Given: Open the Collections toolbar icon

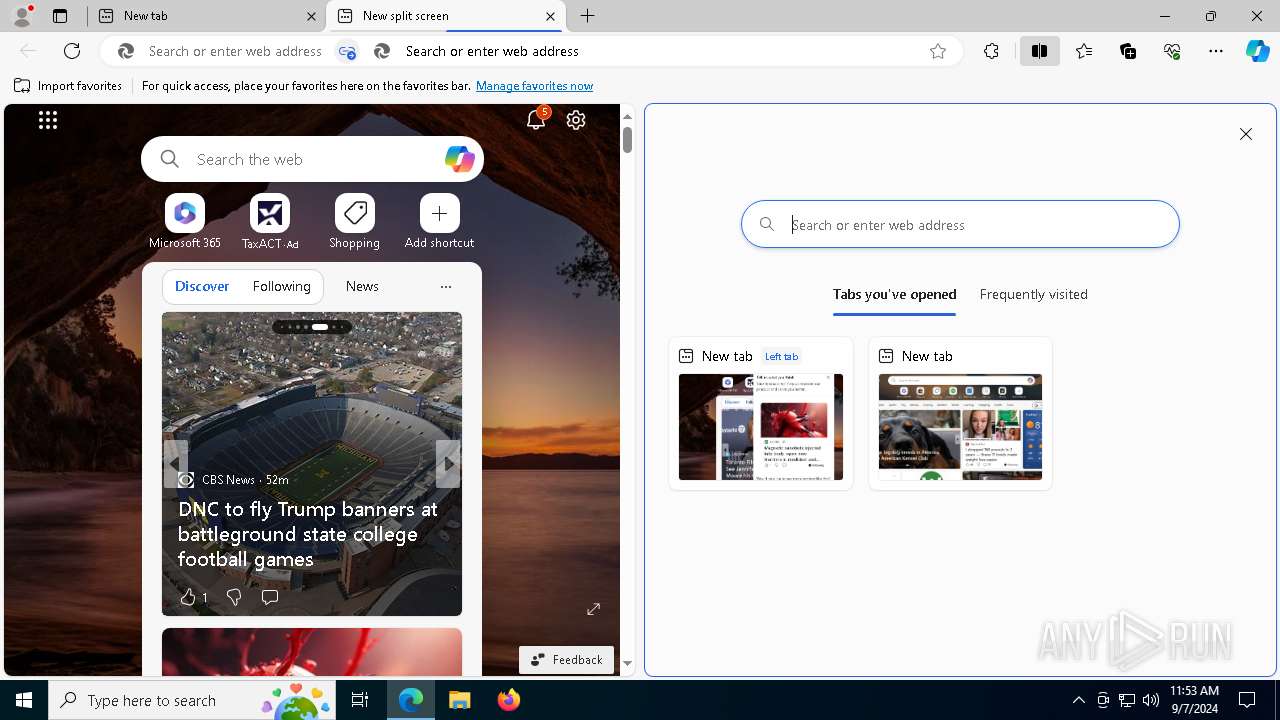Looking at the screenshot, I should 1128,51.
